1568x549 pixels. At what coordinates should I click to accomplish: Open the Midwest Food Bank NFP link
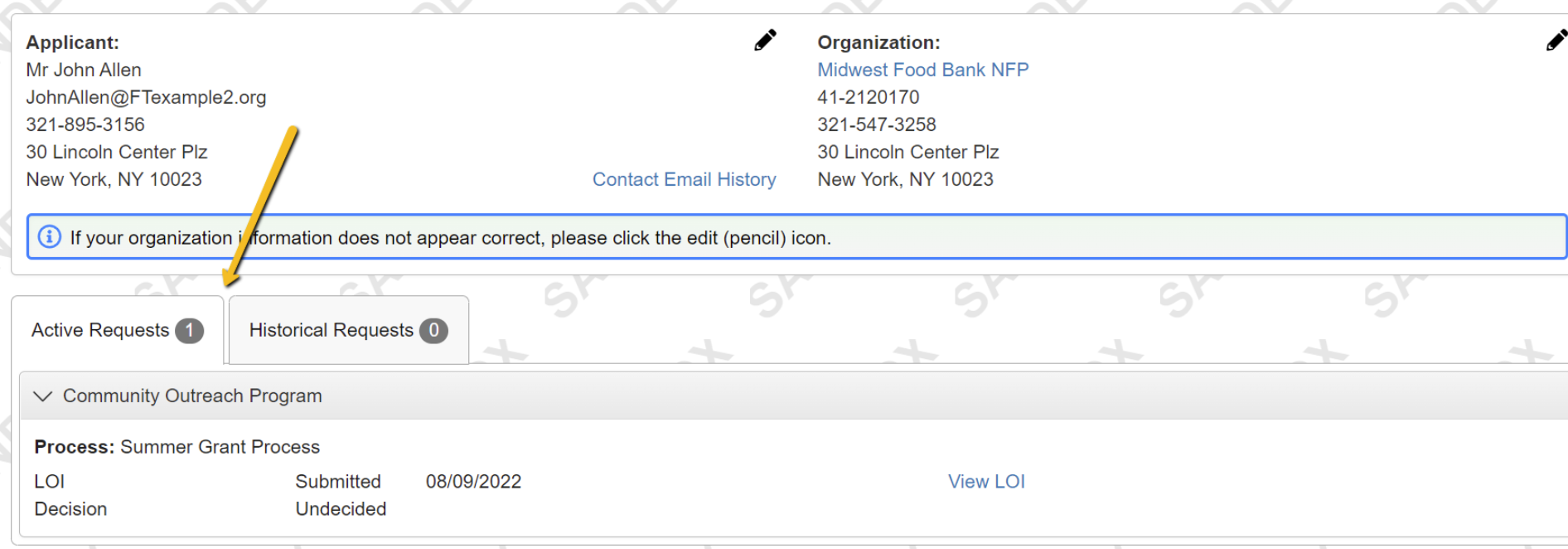click(x=922, y=70)
